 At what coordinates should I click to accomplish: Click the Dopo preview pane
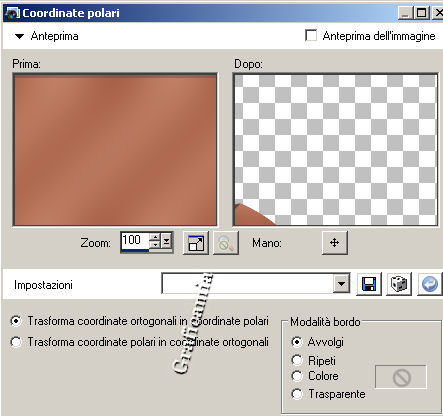(335, 149)
